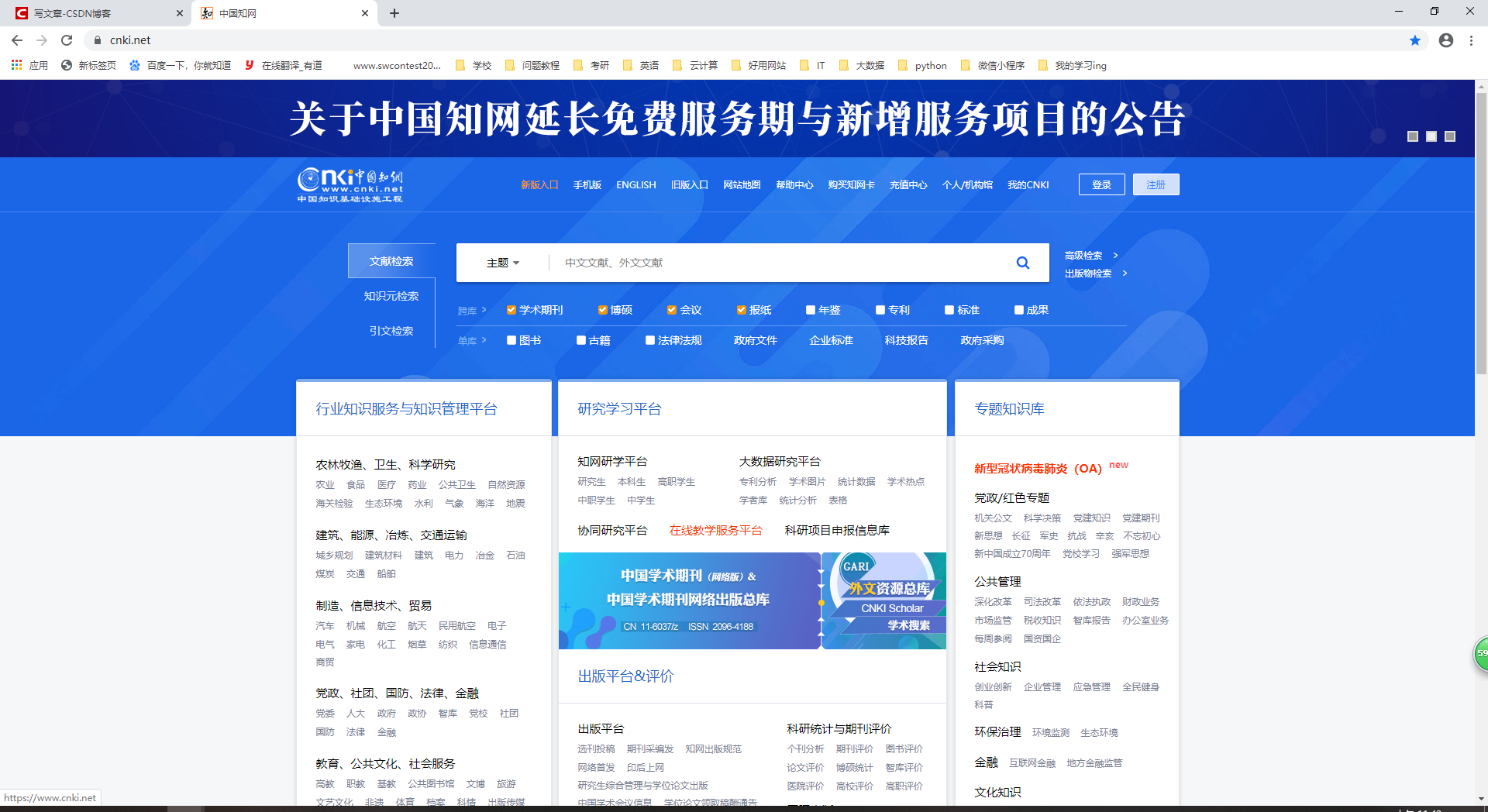
Task: Open the 考研 bookmark folder
Action: coord(591,65)
